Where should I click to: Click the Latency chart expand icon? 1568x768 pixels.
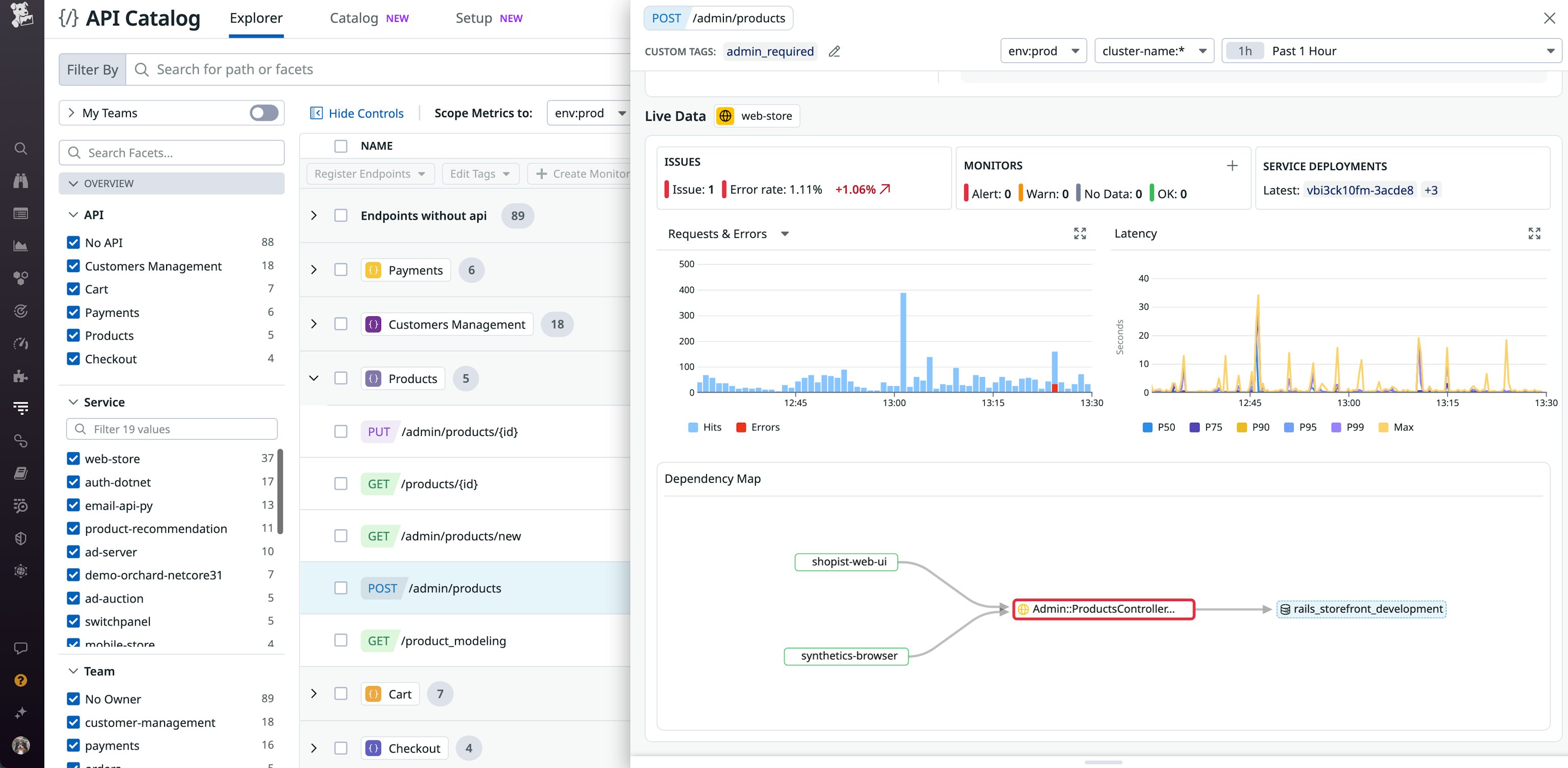[x=1534, y=233]
